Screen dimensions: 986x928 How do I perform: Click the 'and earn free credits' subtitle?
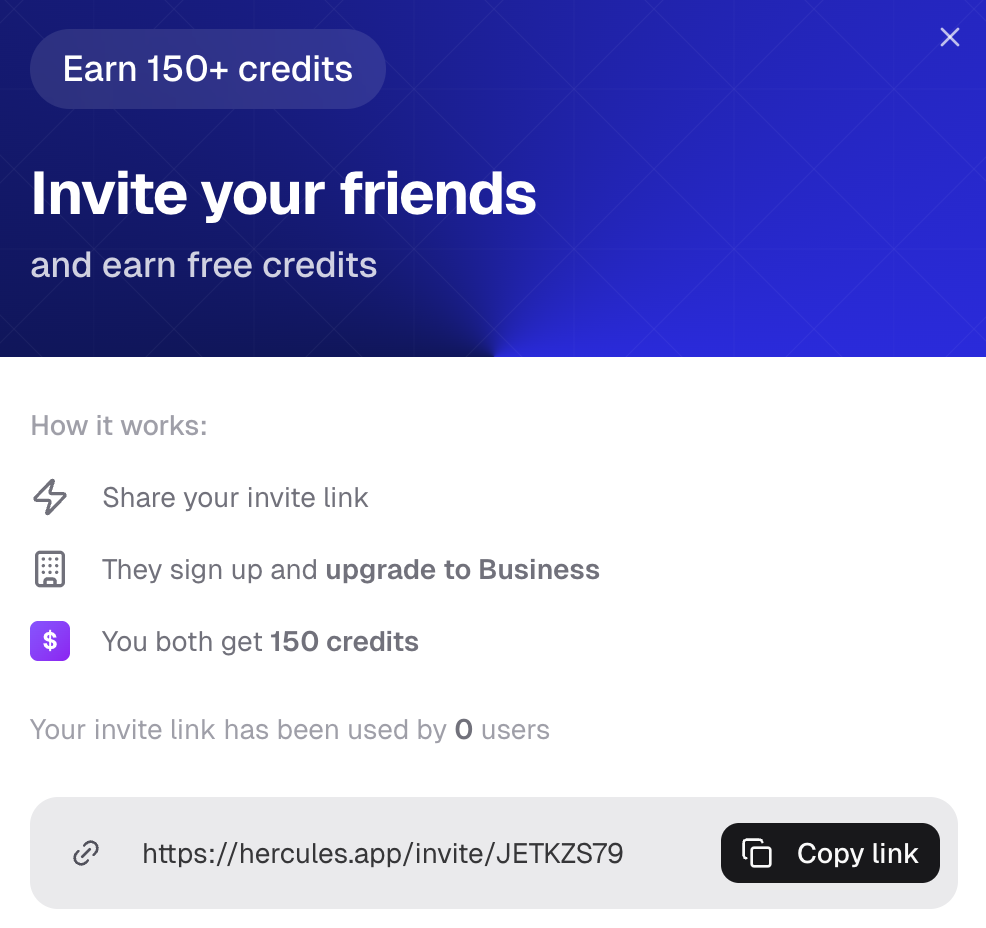coord(203,264)
